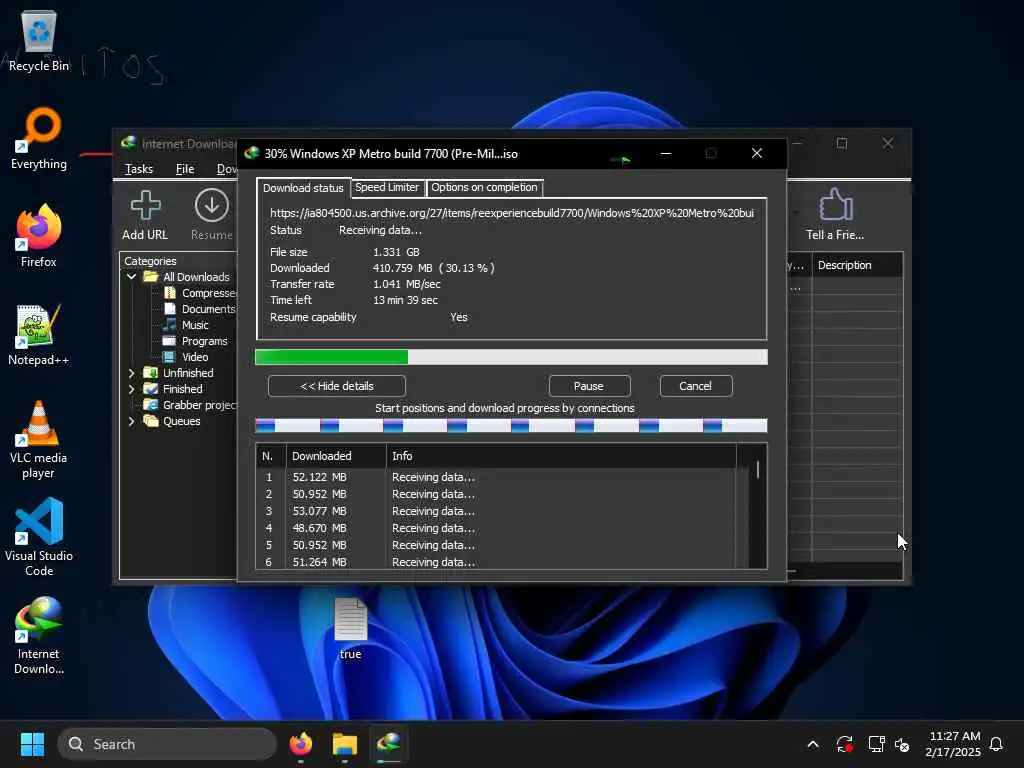Select the Documents category

(x=200, y=309)
